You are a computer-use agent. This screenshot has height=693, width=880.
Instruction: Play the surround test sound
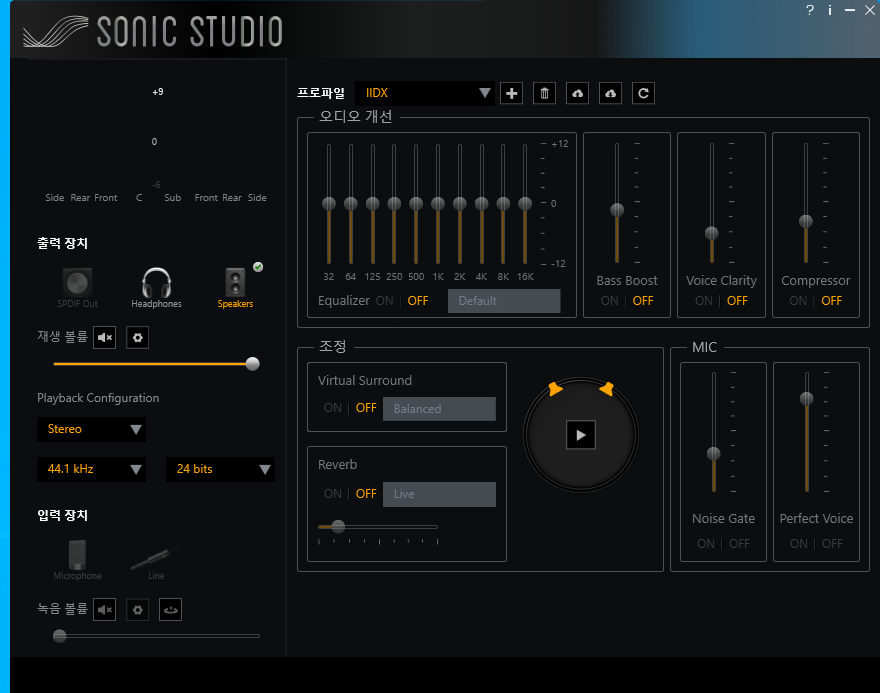tap(581, 435)
